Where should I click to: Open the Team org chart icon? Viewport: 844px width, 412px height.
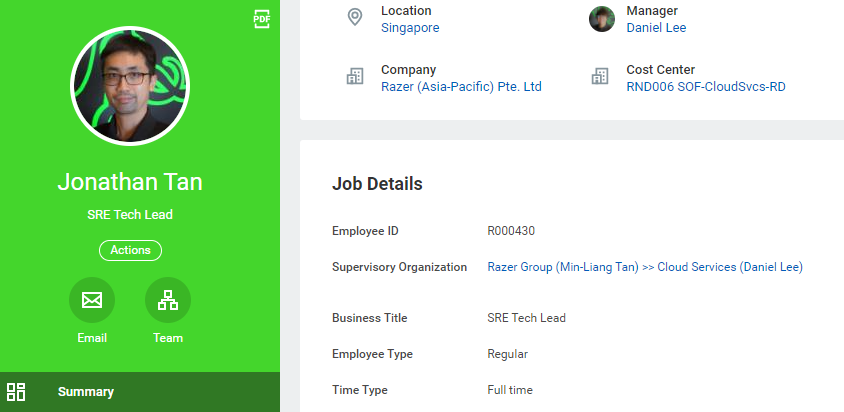[x=168, y=300]
